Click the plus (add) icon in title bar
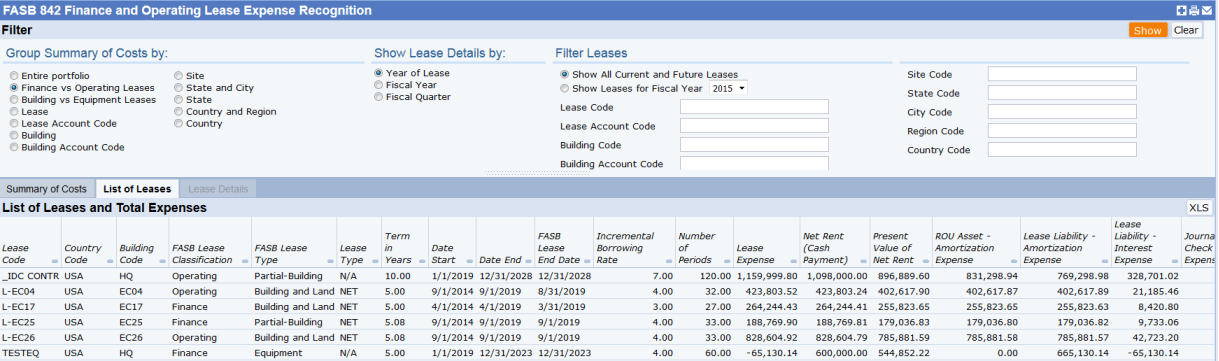Viewport: 1219px width, 361px height. click(1181, 10)
